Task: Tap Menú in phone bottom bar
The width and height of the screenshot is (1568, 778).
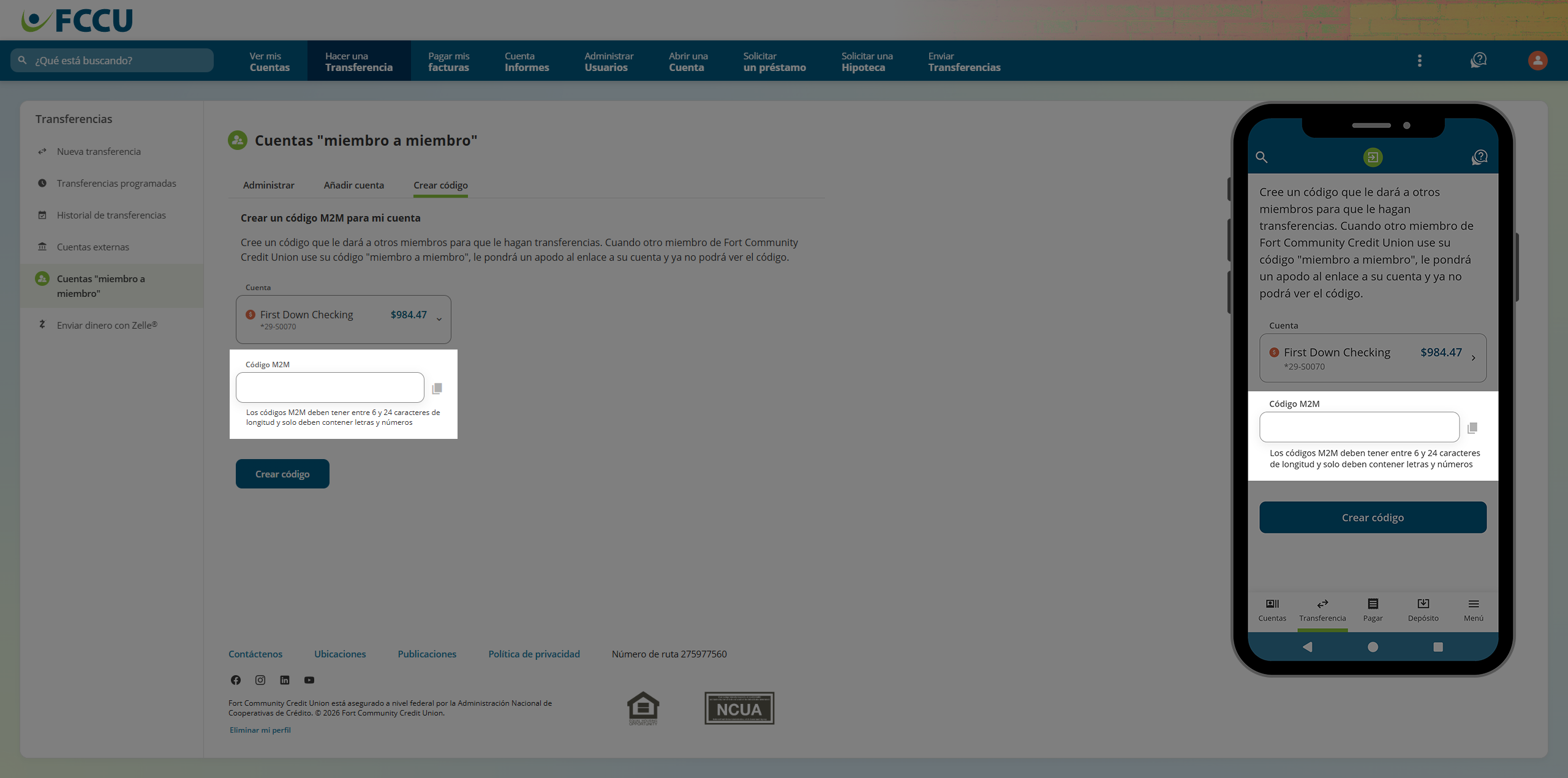Action: (x=1473, y=610)
